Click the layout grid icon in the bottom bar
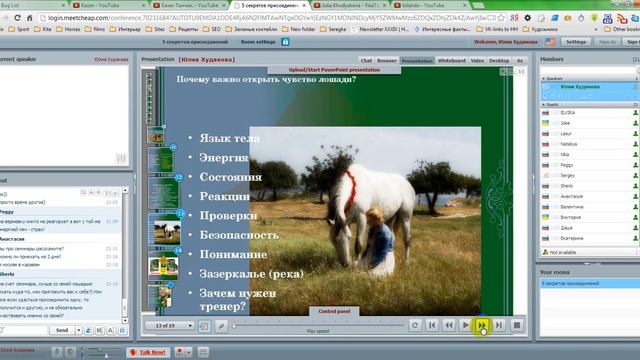The image size is (640, 360). coord(203,352)
